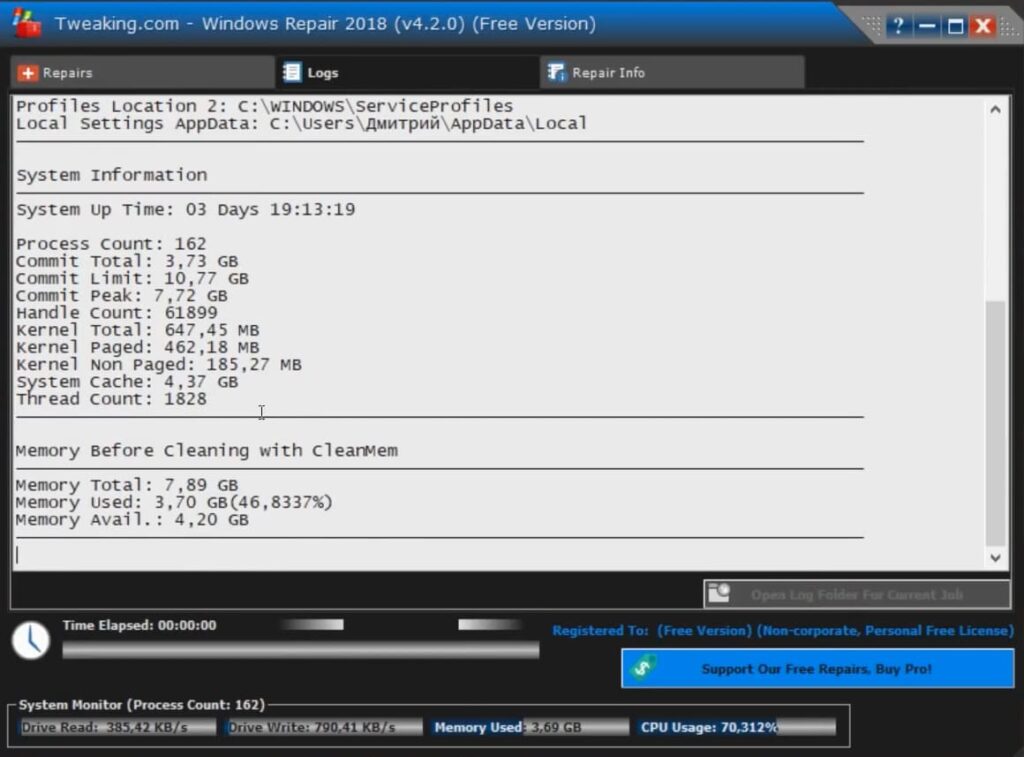This screenshot has height=757, width=1024.
Task: Switch to the Repairs tab
Action: (142, 72)
